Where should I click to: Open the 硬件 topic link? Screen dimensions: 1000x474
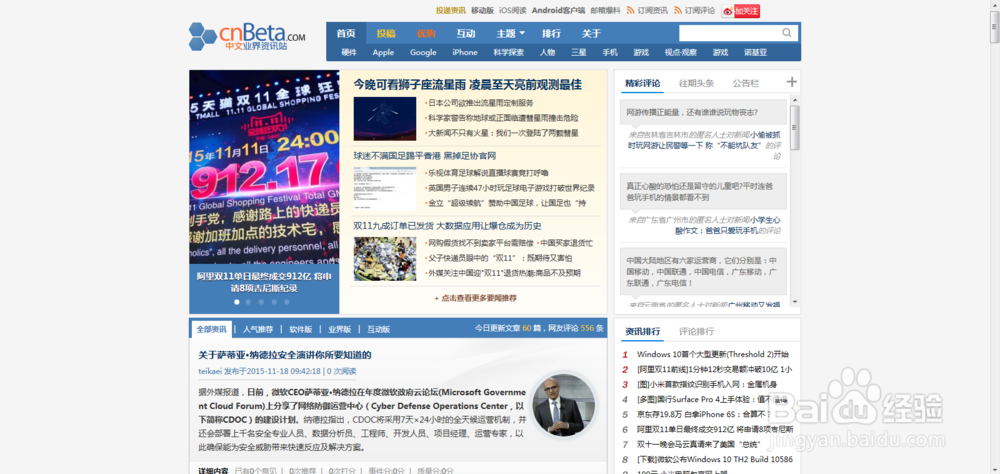(349, 52)
